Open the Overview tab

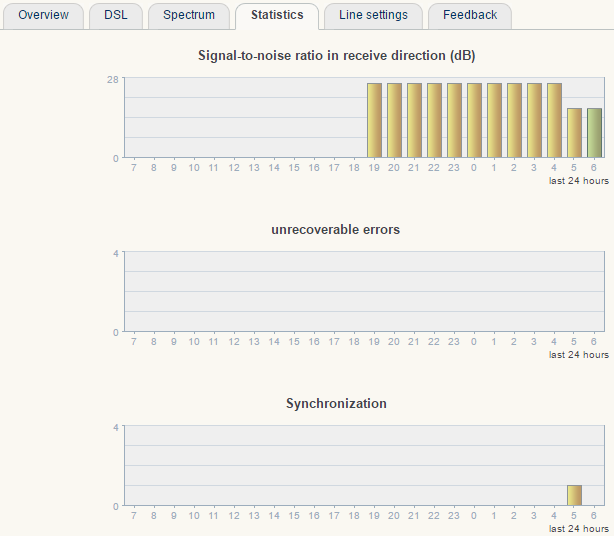(43, 16)
